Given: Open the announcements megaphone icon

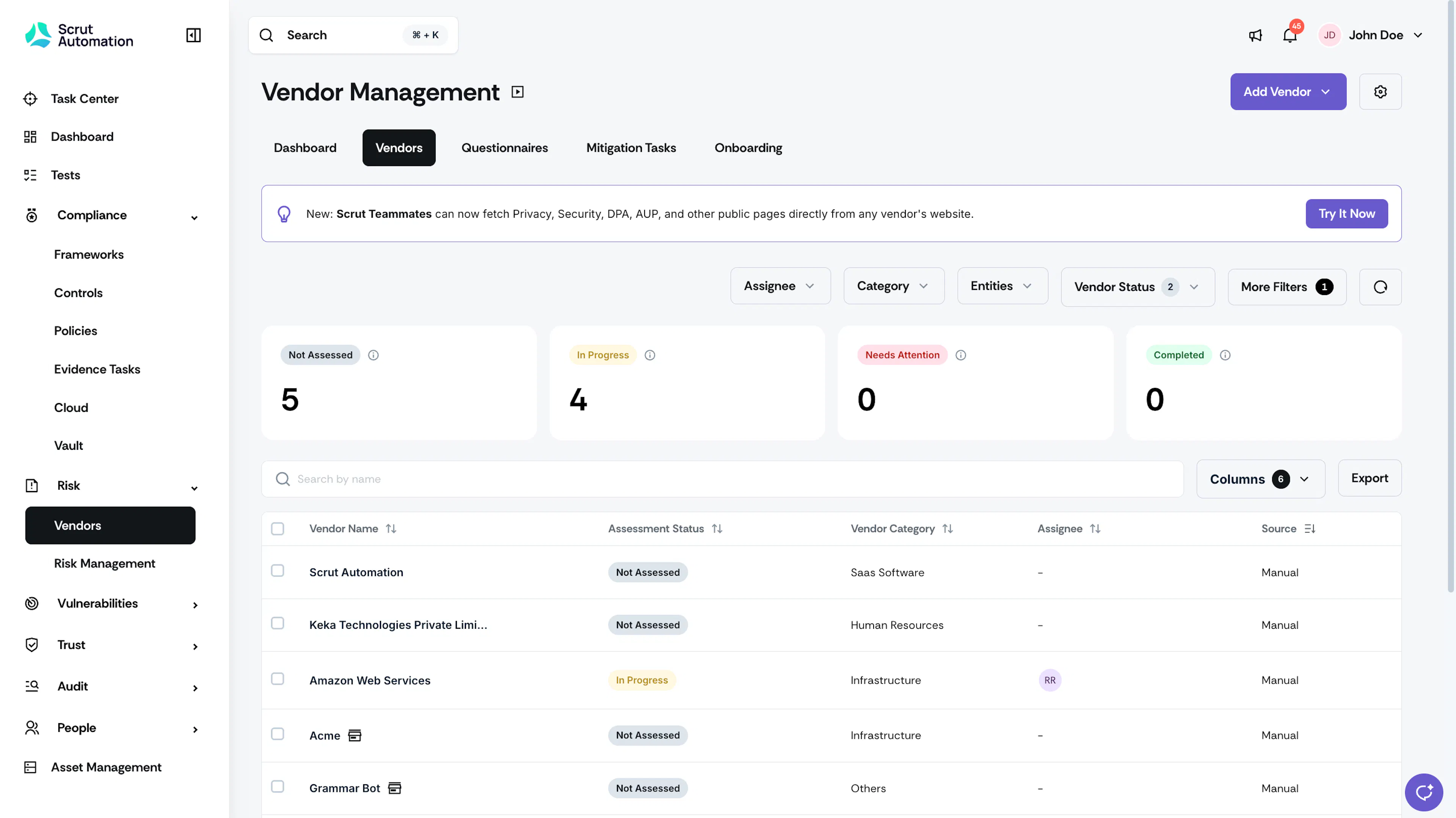Looking at the screenshot, I should pyautogui.click(x=1255, y=35).
